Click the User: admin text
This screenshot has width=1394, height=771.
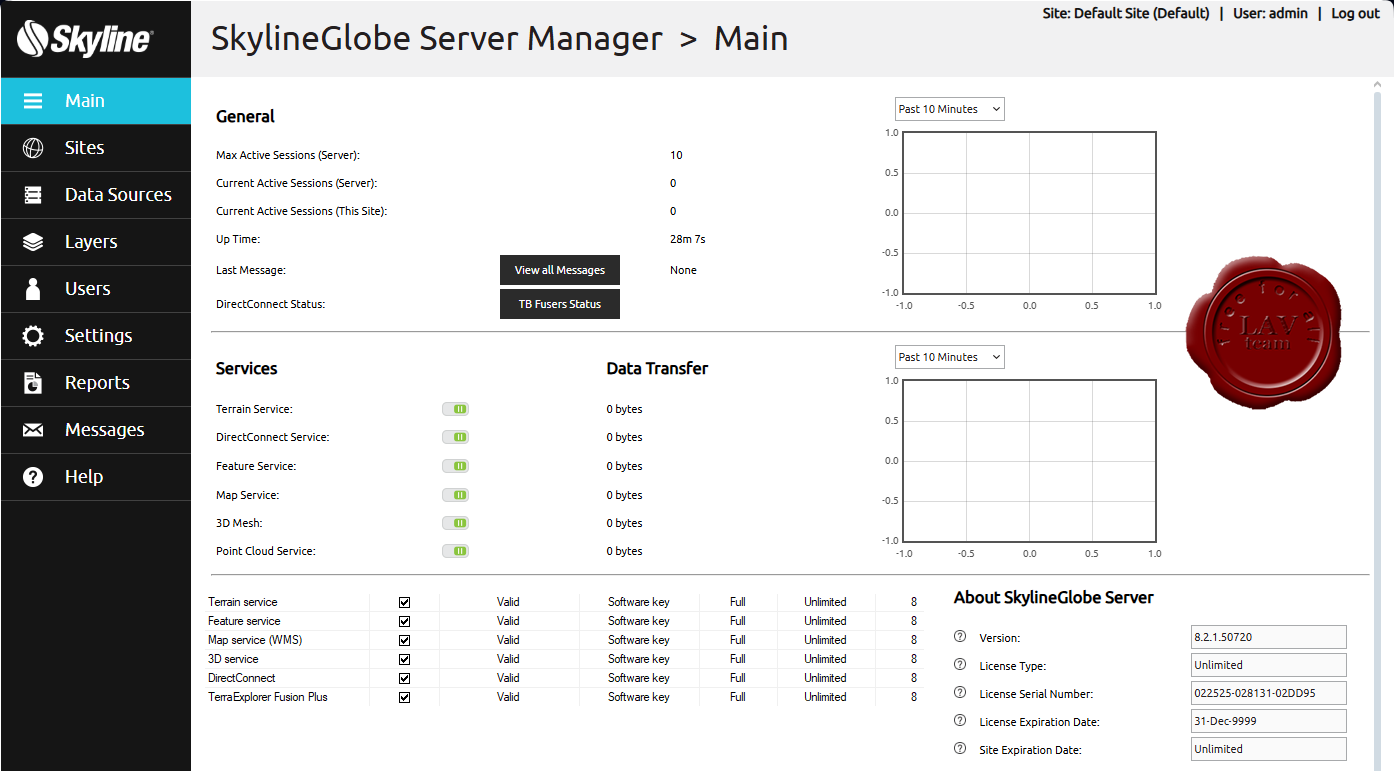pos(1270,13)
